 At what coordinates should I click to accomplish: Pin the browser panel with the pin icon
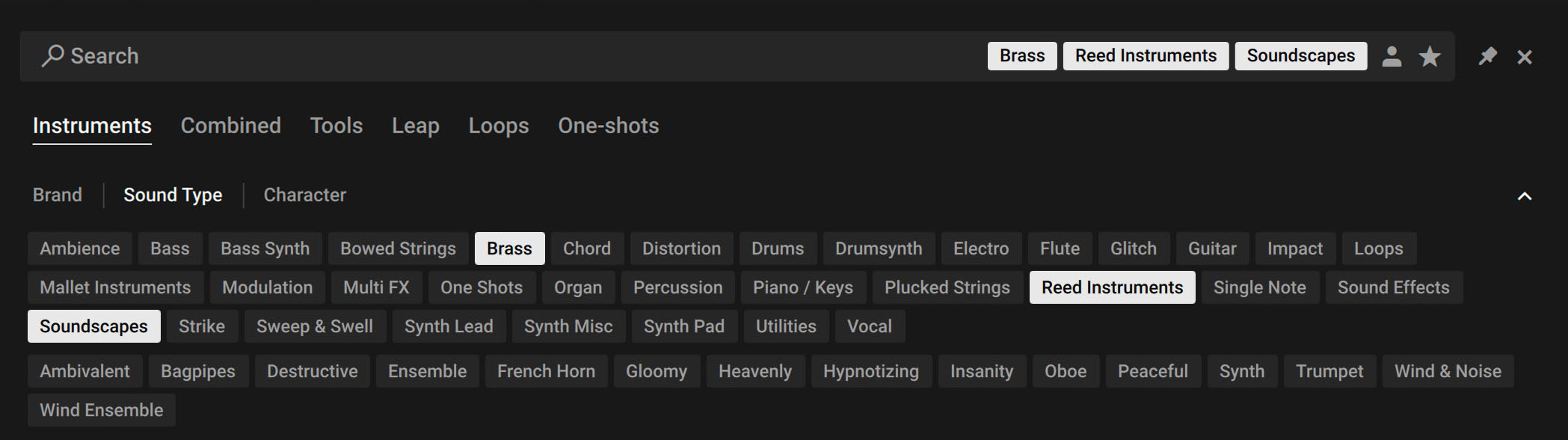pos(1487,57)
